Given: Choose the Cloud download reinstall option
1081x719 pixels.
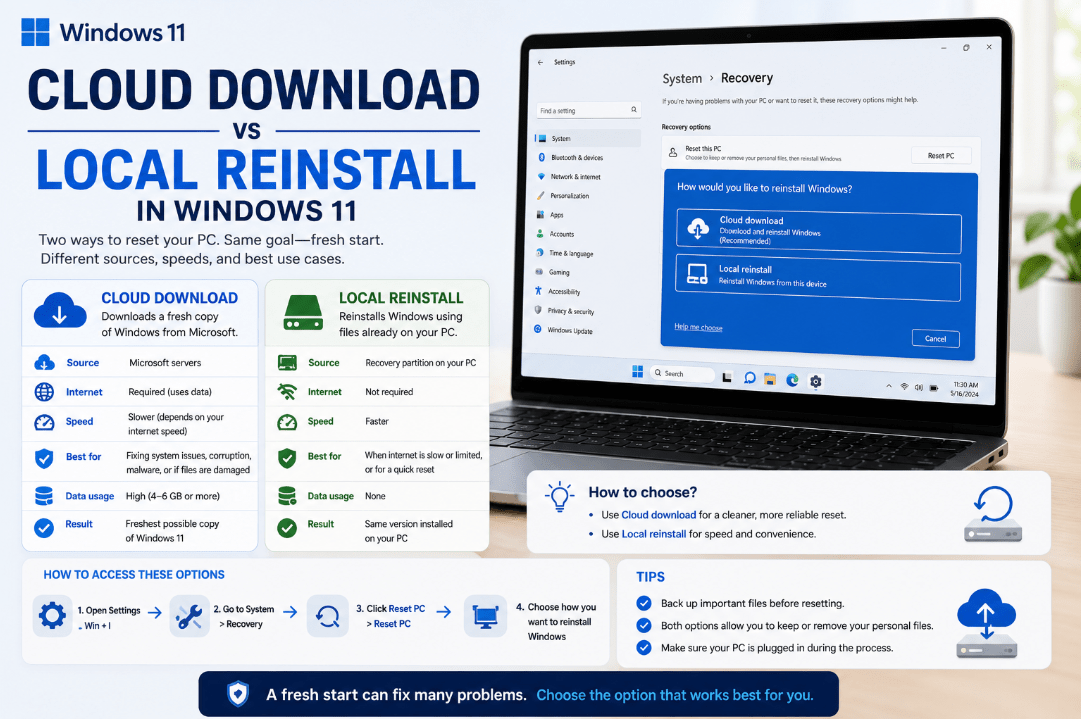Looking at the screenshot, I should [x=818, y=231].
